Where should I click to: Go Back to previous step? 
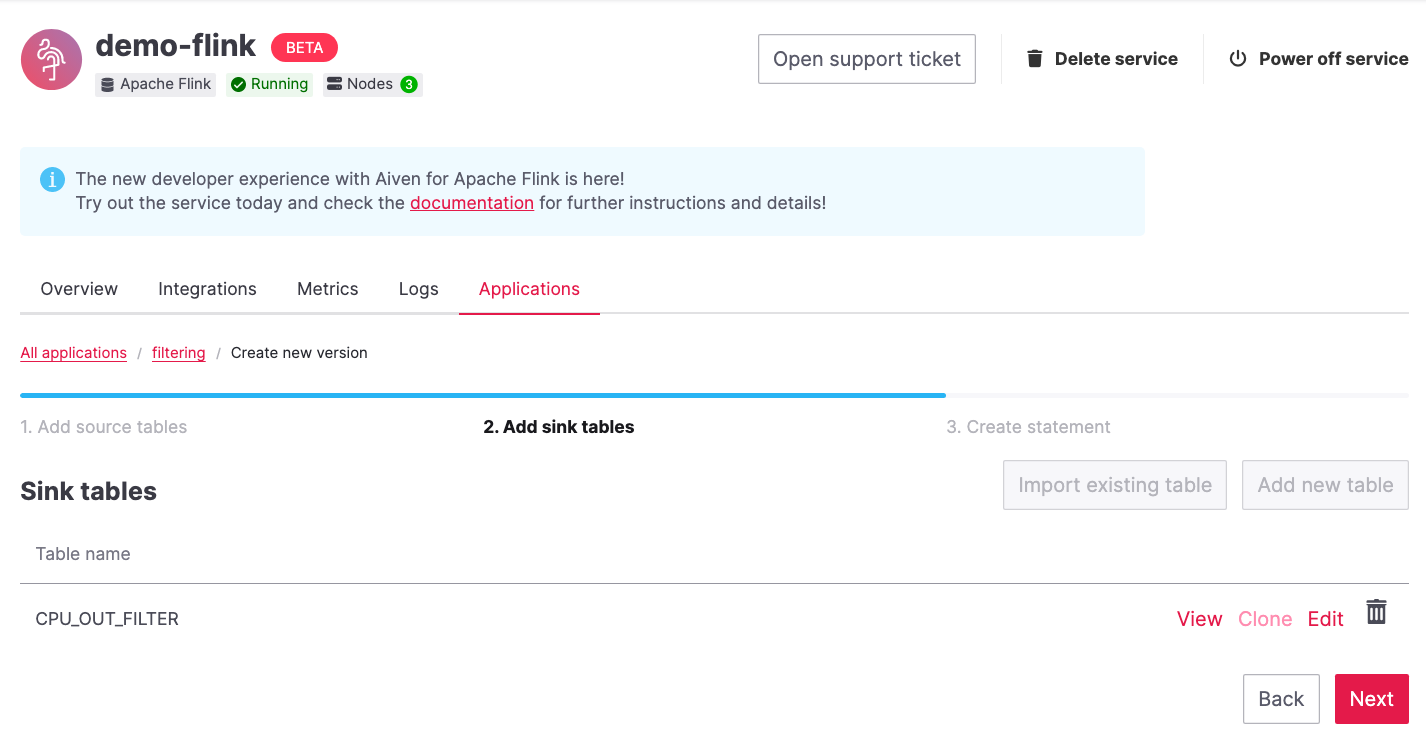point(1280,699)
